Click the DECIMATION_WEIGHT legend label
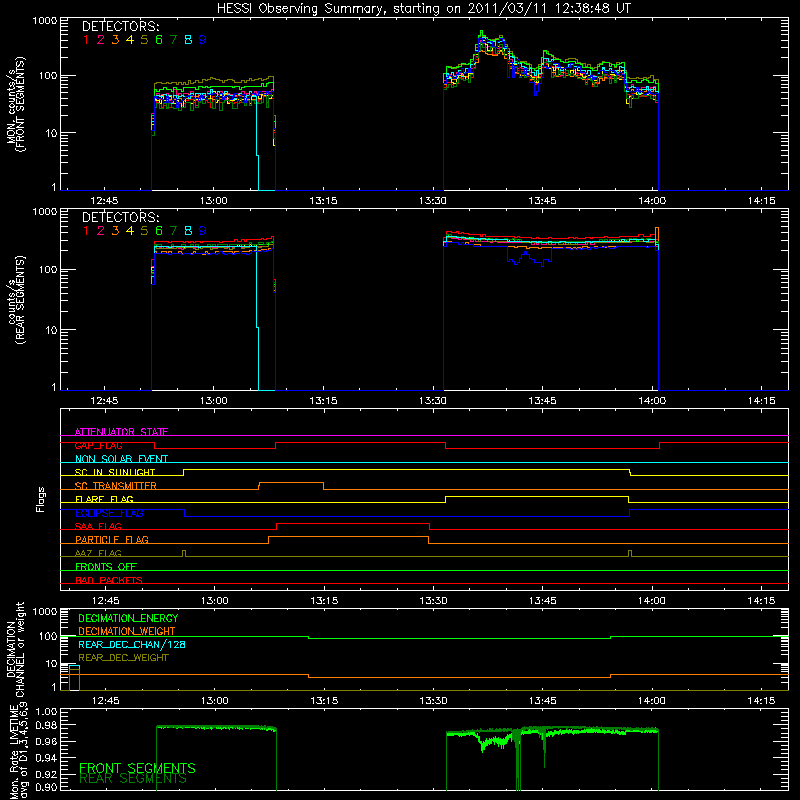This screenshot has height=800, width=800. [x=127, y=631]
